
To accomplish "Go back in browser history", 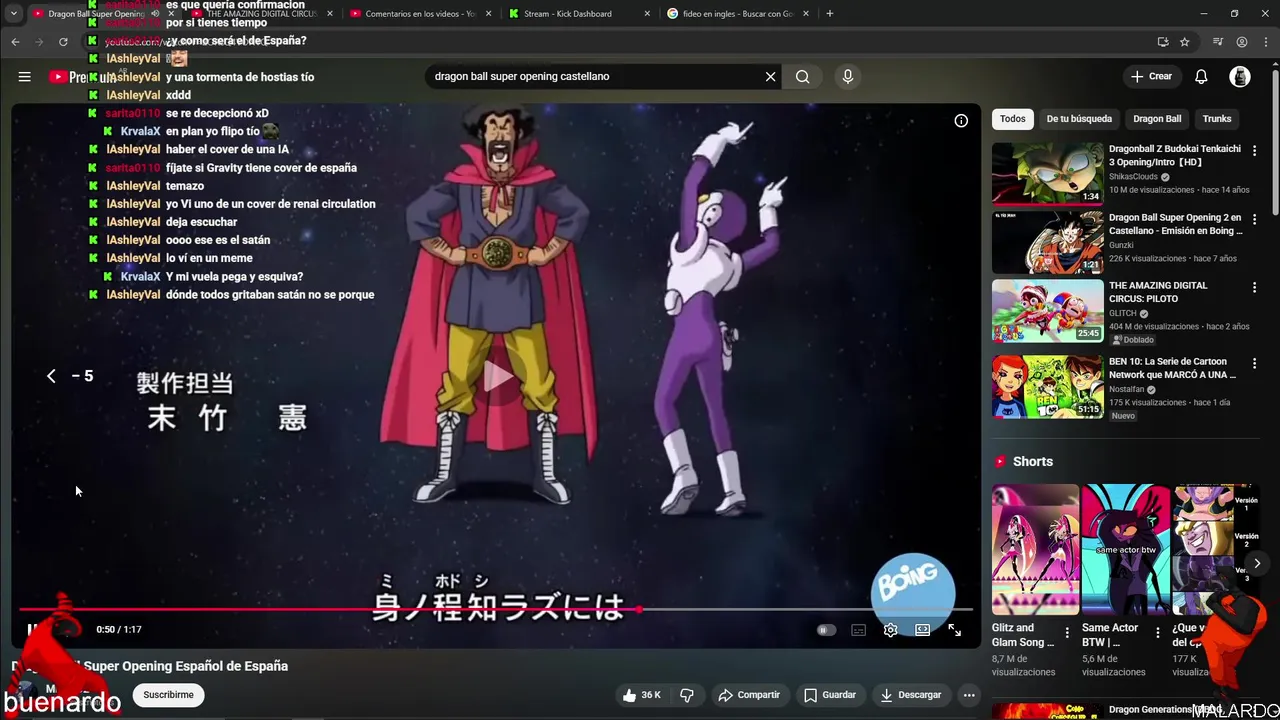I will [15, 42].
